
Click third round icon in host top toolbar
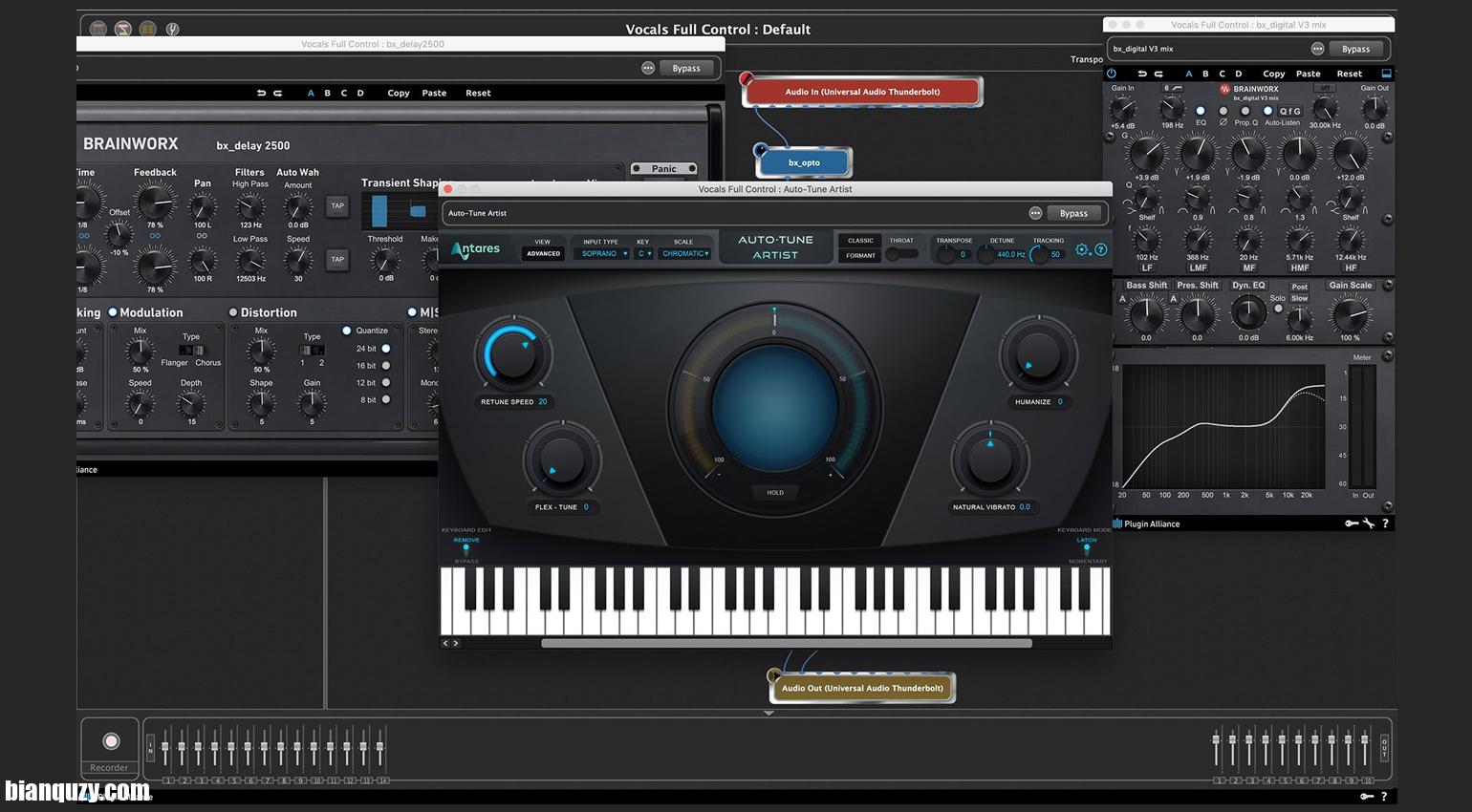click(148, 30)
